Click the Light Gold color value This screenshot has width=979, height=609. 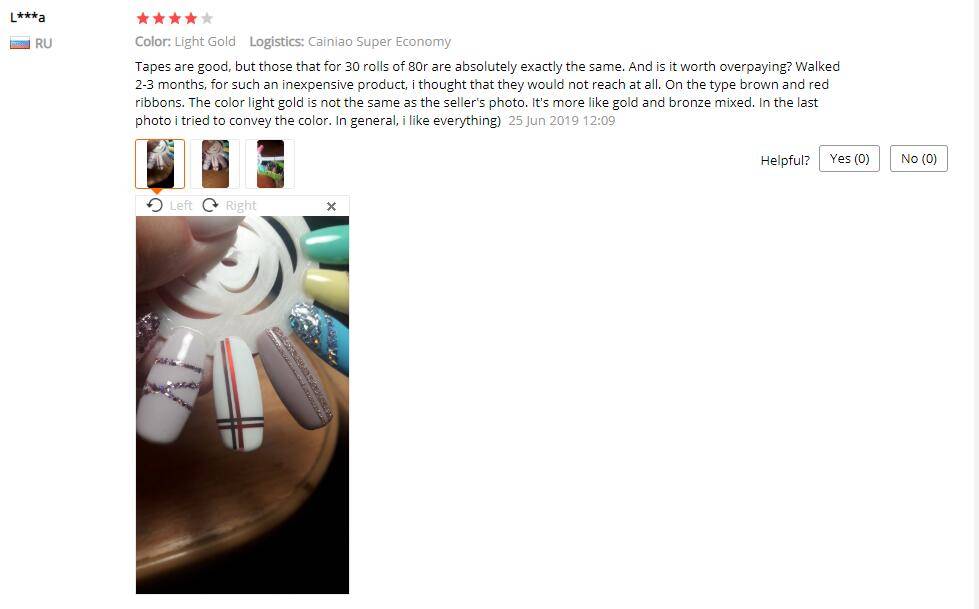coord(205,42)
